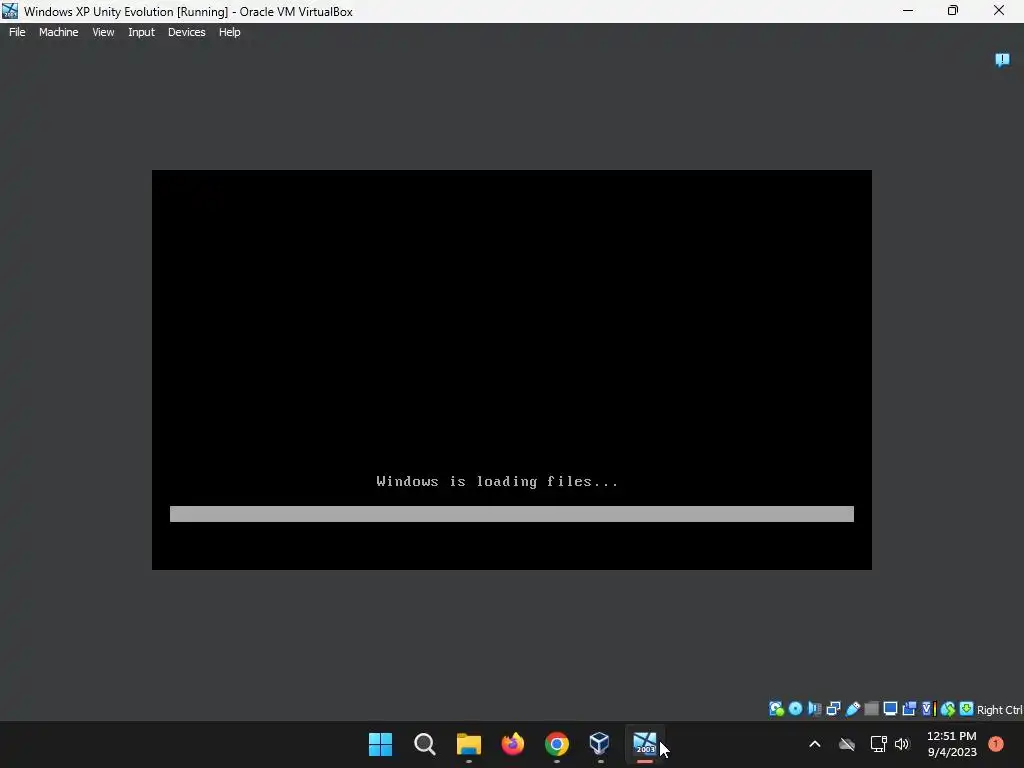Click the shared folders status icon

point(871,709)
